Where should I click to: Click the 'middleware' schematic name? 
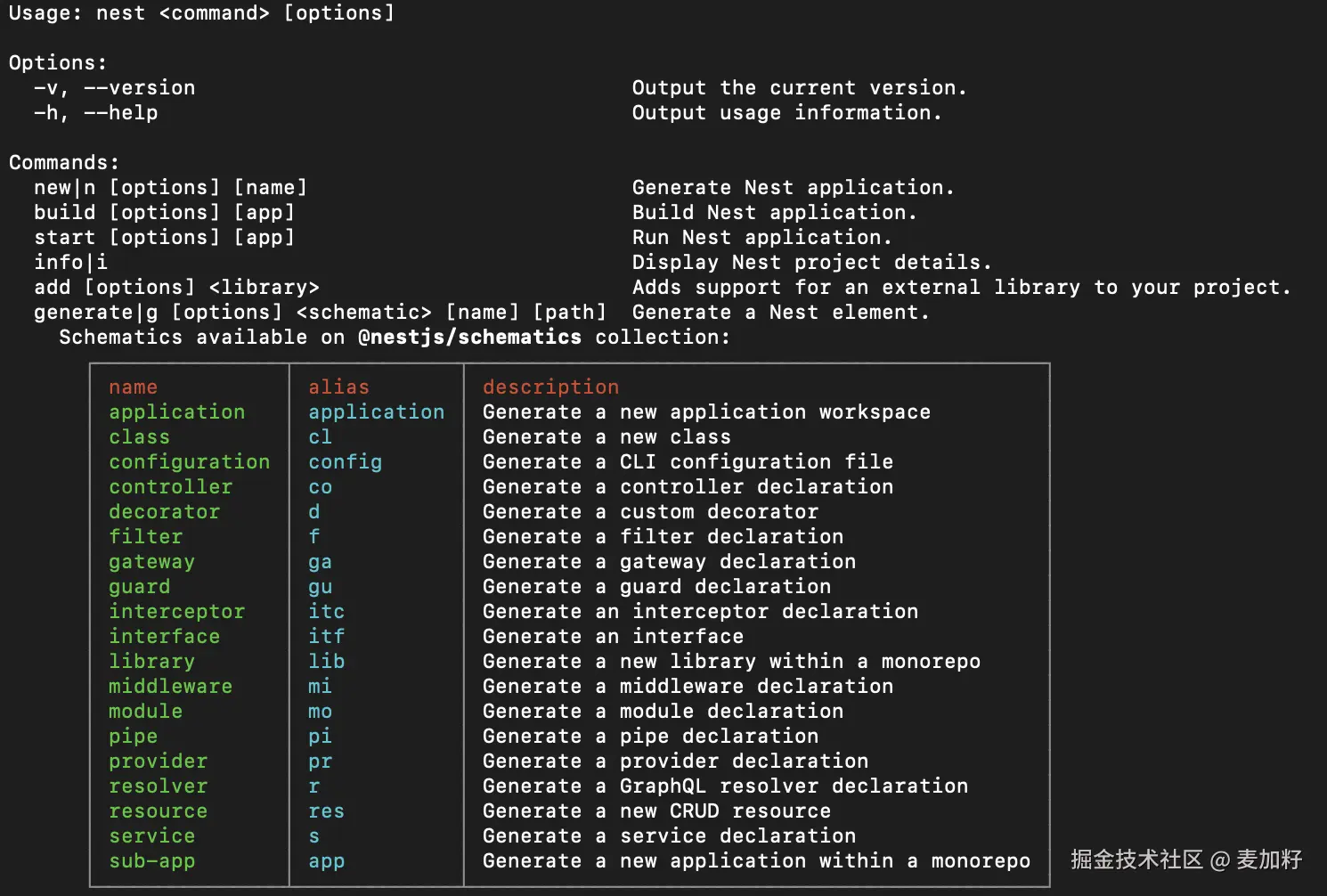170,687
